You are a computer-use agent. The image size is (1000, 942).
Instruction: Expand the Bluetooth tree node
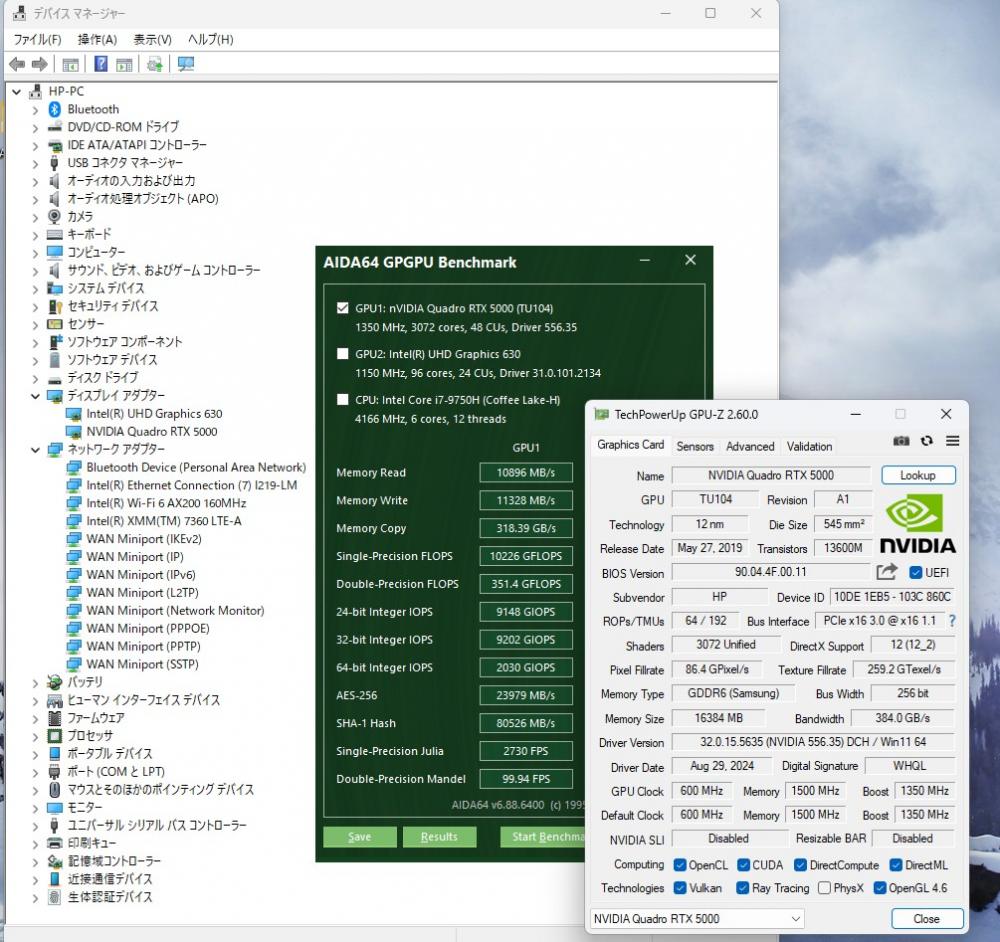pos(35,110)
